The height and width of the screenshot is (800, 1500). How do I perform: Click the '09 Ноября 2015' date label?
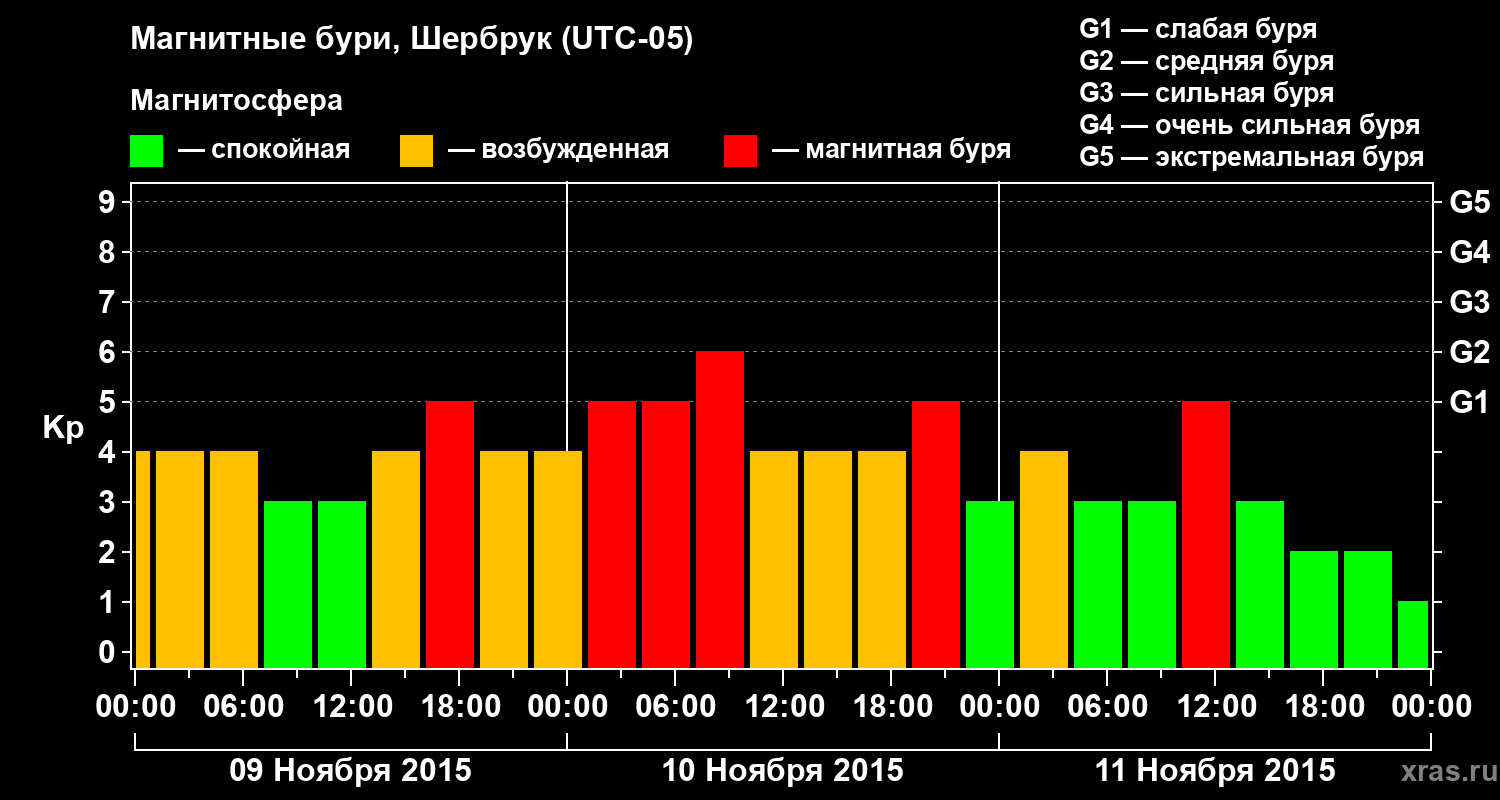coord(351,771)
